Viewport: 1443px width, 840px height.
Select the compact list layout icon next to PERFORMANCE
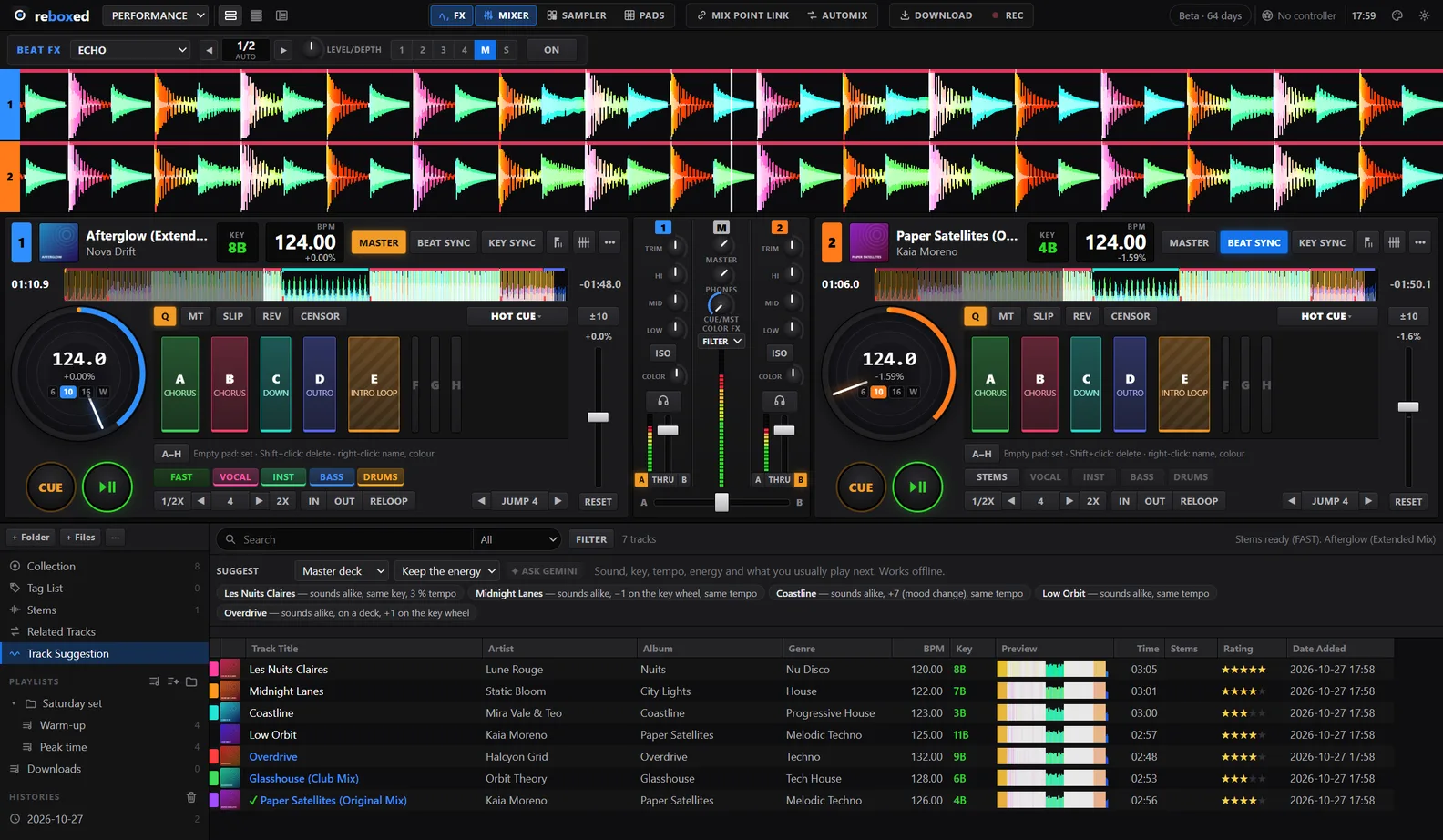point(256,15)
